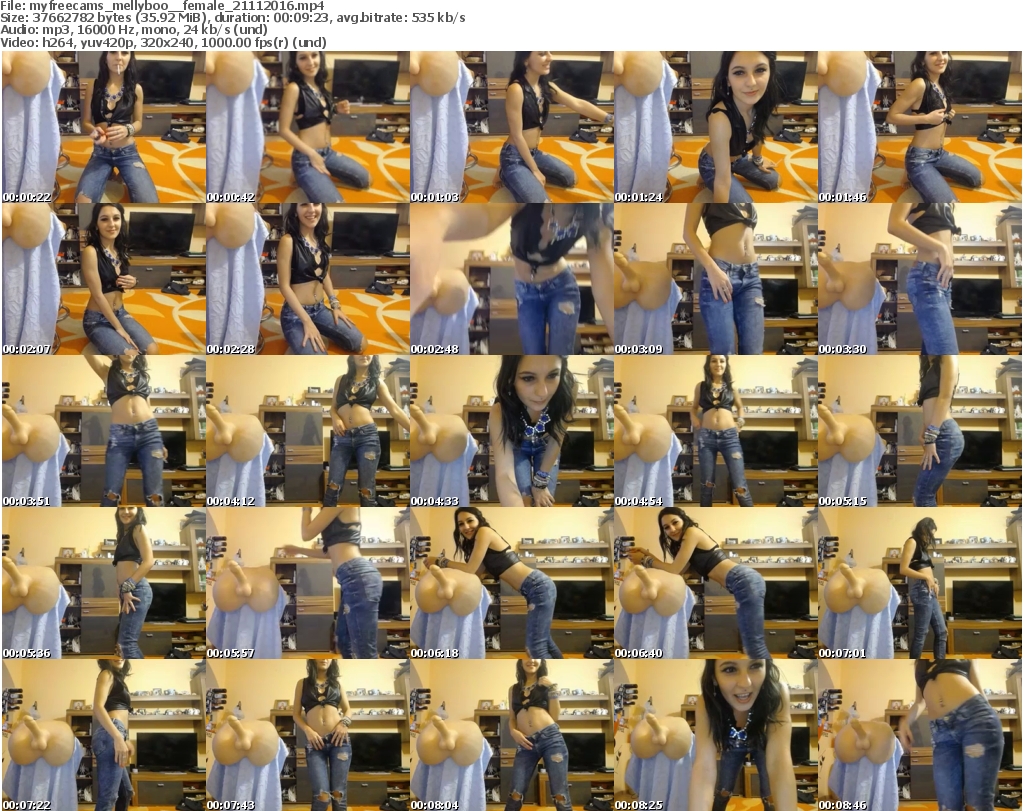Viewport: 1024px width, 811px height.
Task: Open the frame at 00:01:03
Action: [x=511, y=127]
